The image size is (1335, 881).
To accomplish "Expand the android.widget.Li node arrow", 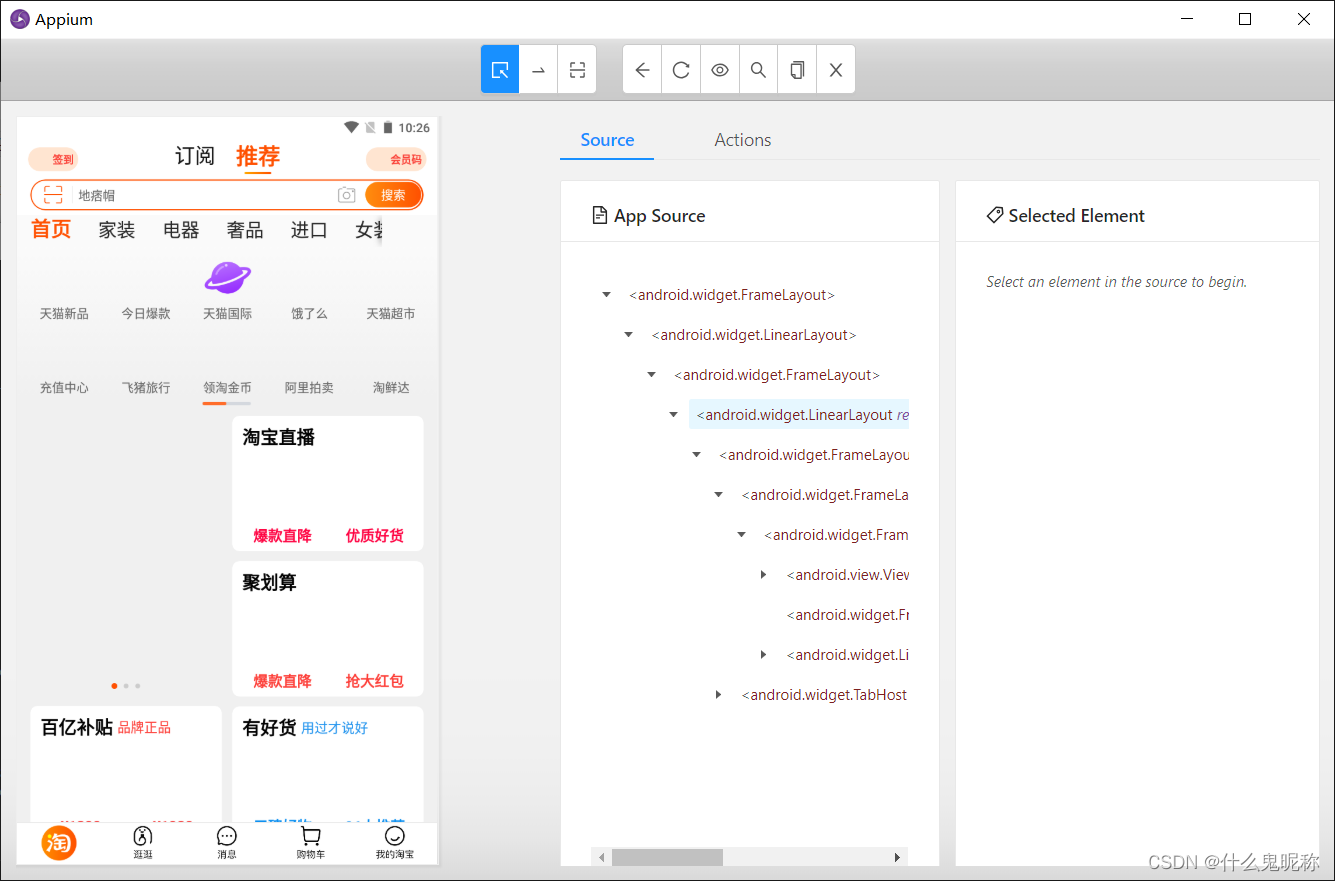I will pyautogui.click(x=763, y=655).
